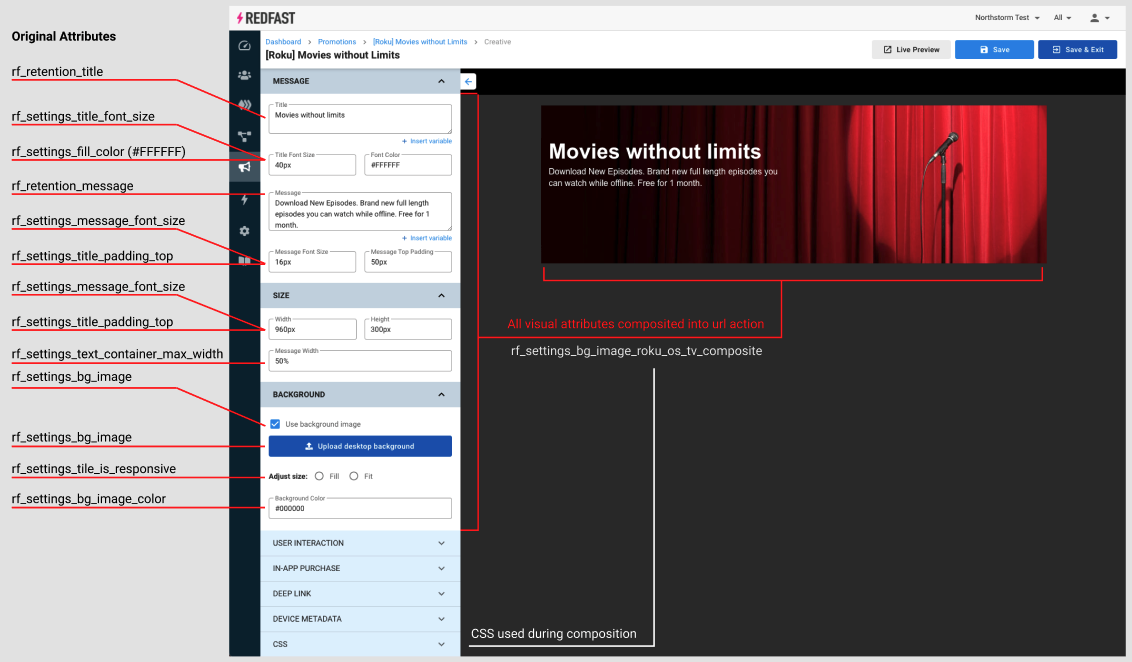Click the Message text area
The image size is (1132, 662).
point(360,212)
